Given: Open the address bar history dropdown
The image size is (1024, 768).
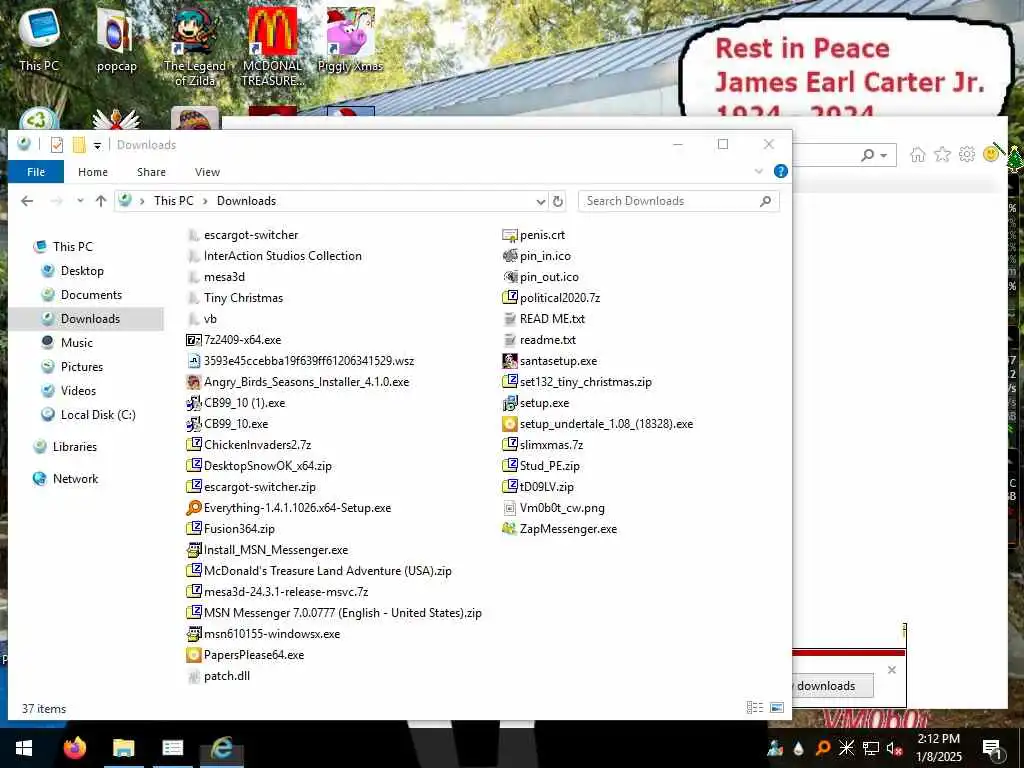Looking at the screenshot, I should pos(541,202).
